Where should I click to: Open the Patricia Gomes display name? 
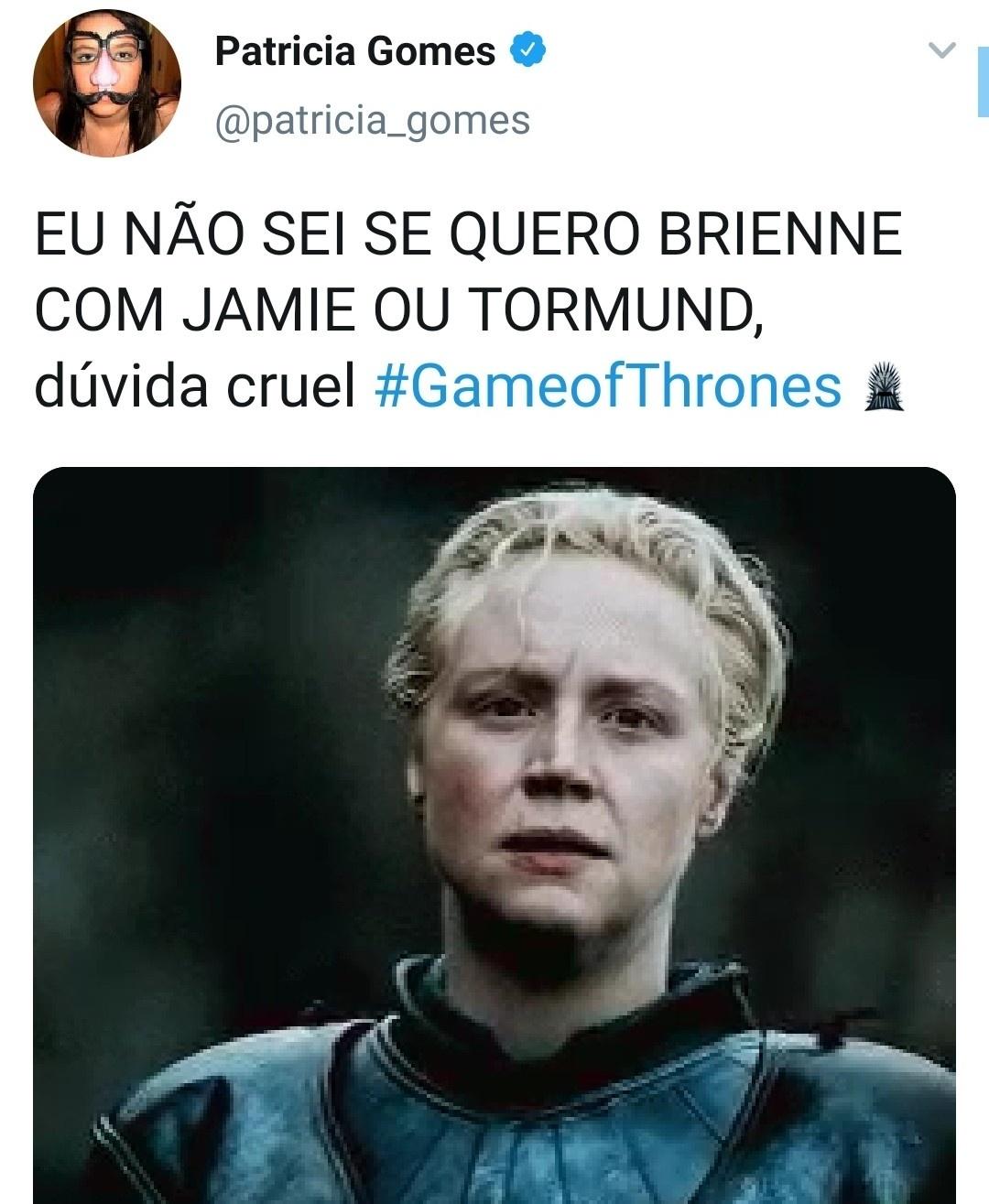[x=354, y=51]
